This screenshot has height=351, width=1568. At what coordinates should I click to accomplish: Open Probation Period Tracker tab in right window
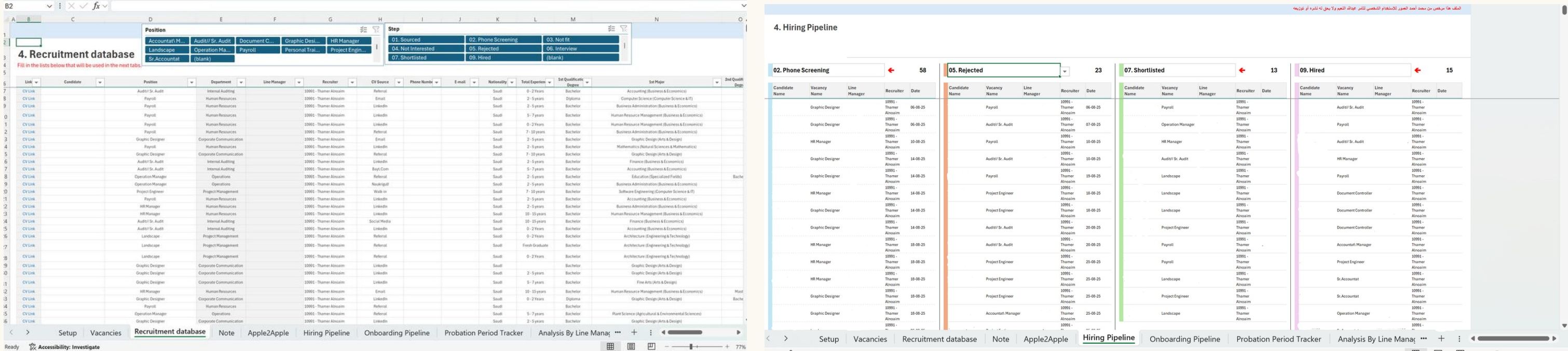coord(1278,339)
